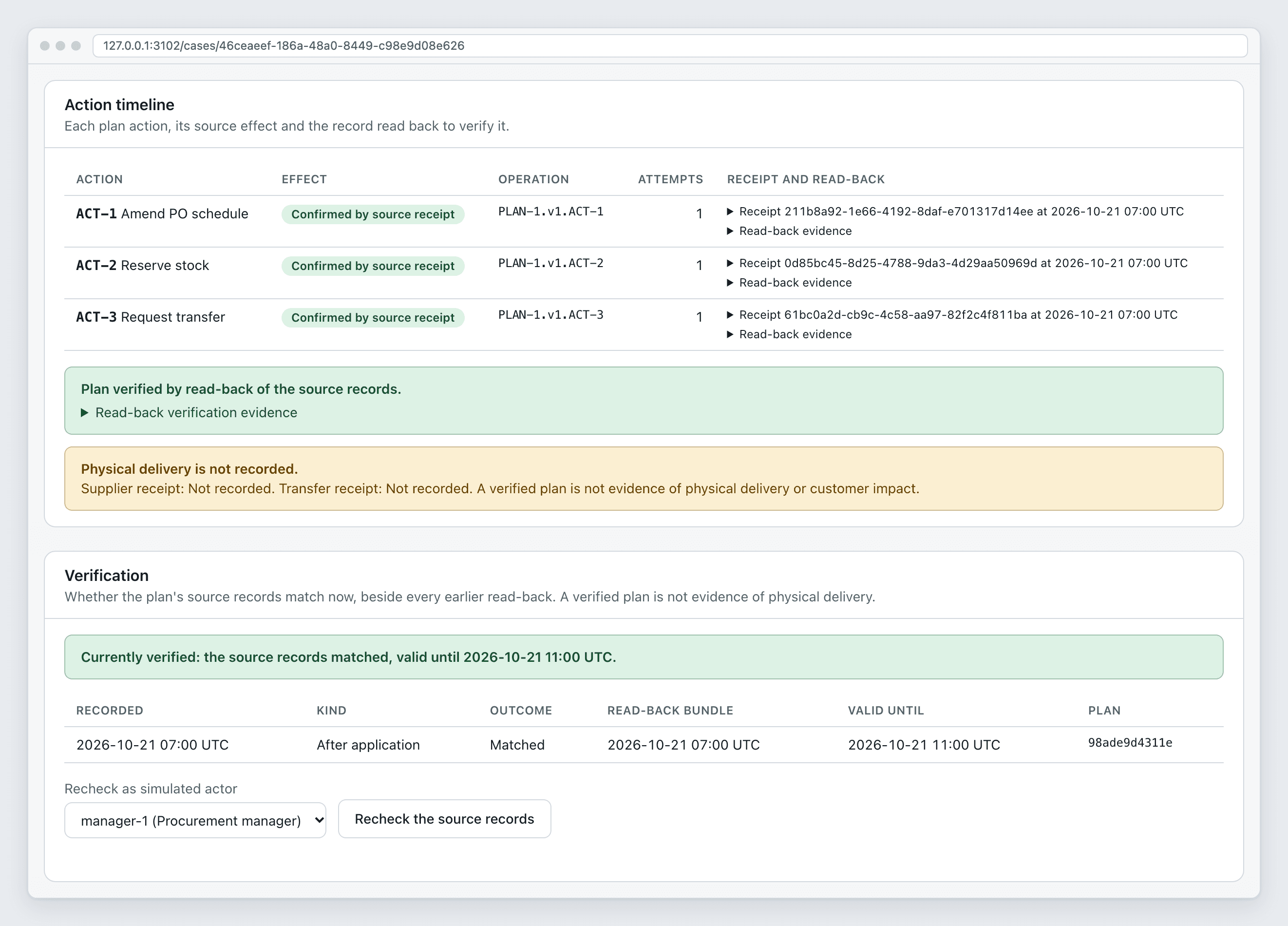Click Valid until 2026-10-21 11:00 UTC cell
1288x926 pixels.
click(924, 745)
